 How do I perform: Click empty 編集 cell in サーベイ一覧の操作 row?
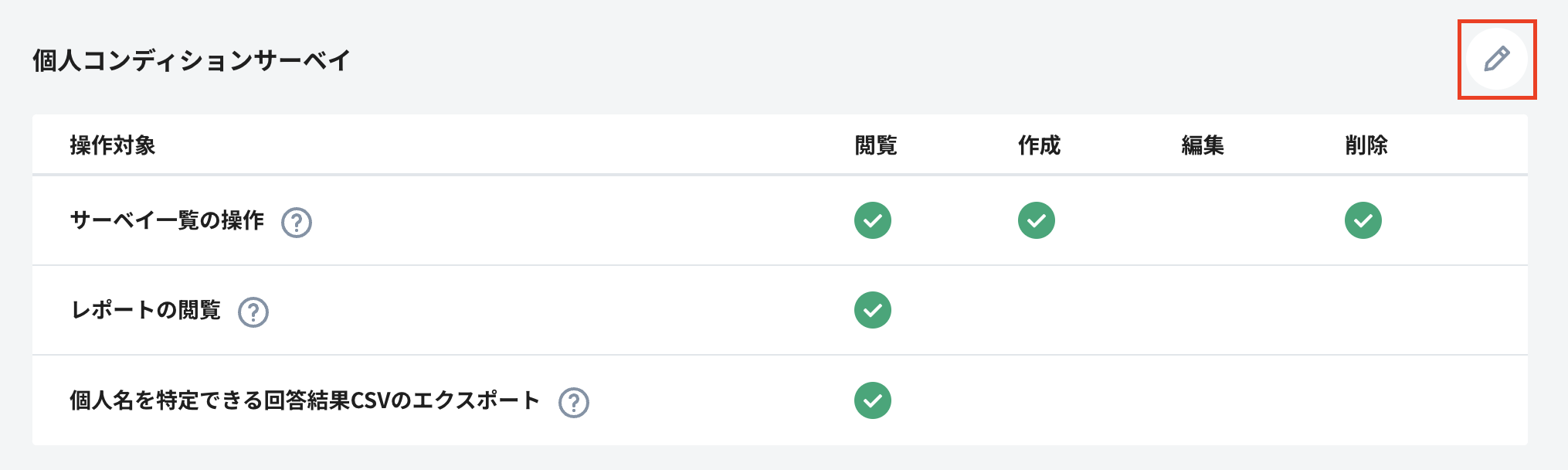coord(1203,220)
